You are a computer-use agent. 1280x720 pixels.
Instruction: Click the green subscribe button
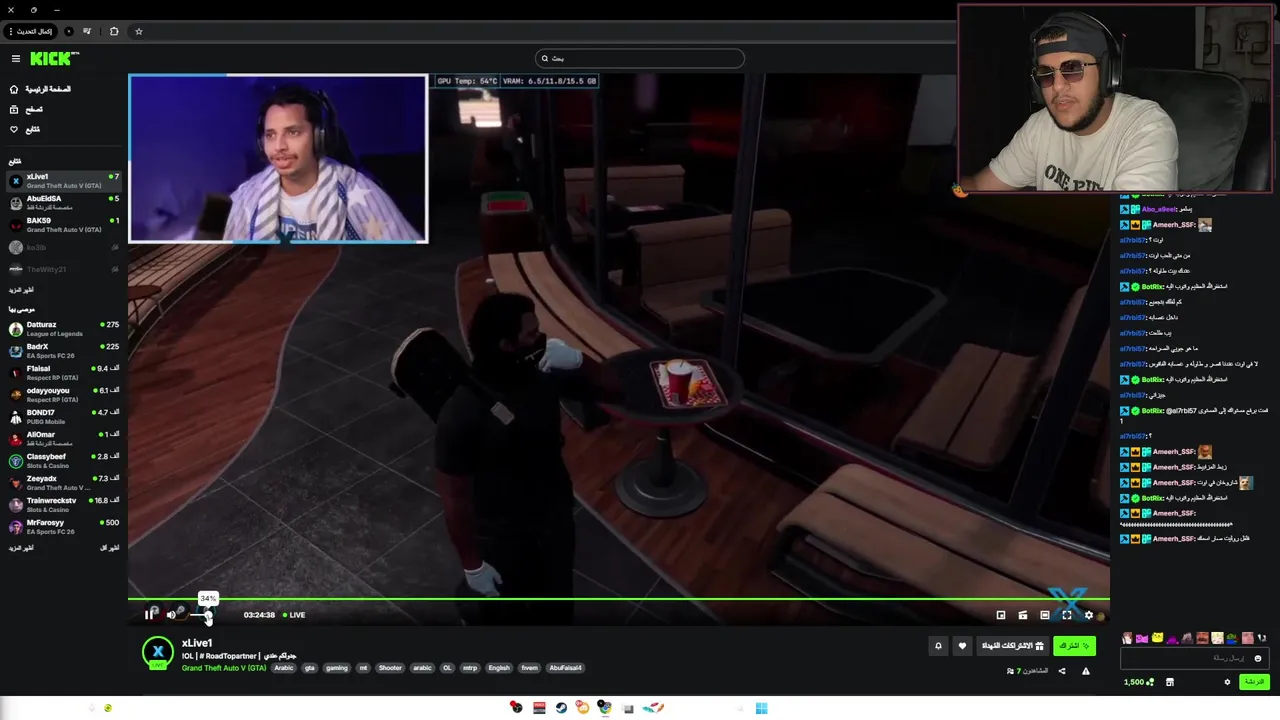(x=1075, y=646)
